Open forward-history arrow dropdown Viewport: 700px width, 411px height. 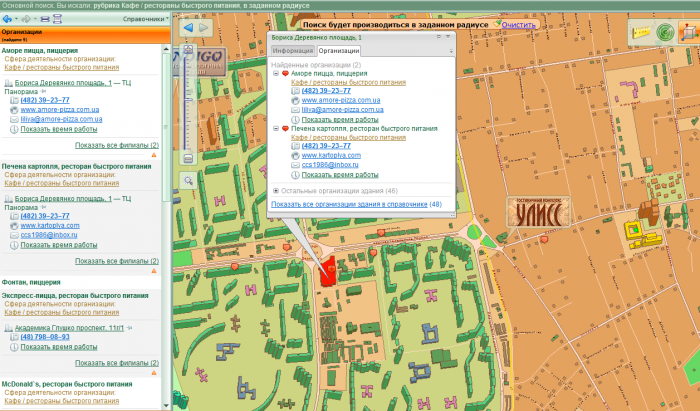point(35,19)
